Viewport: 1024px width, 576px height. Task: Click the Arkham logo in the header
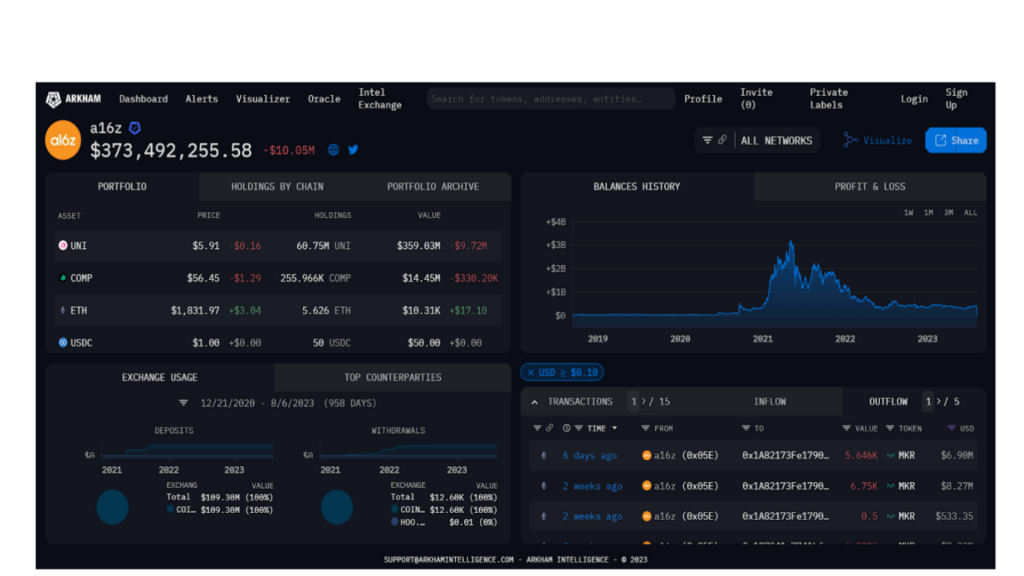click(x=73, y=99)
